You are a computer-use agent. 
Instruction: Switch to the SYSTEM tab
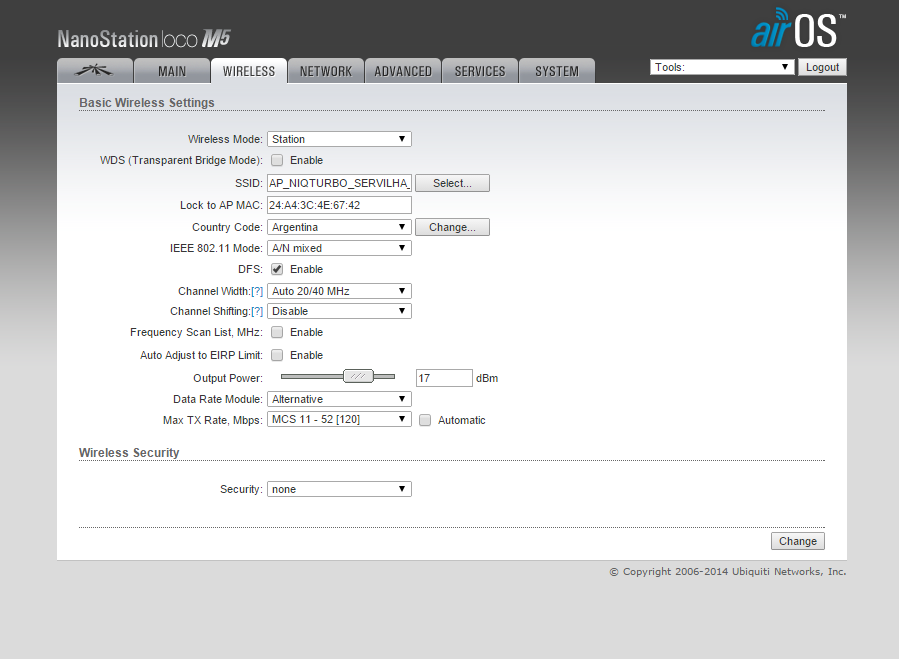coord(557,71)
